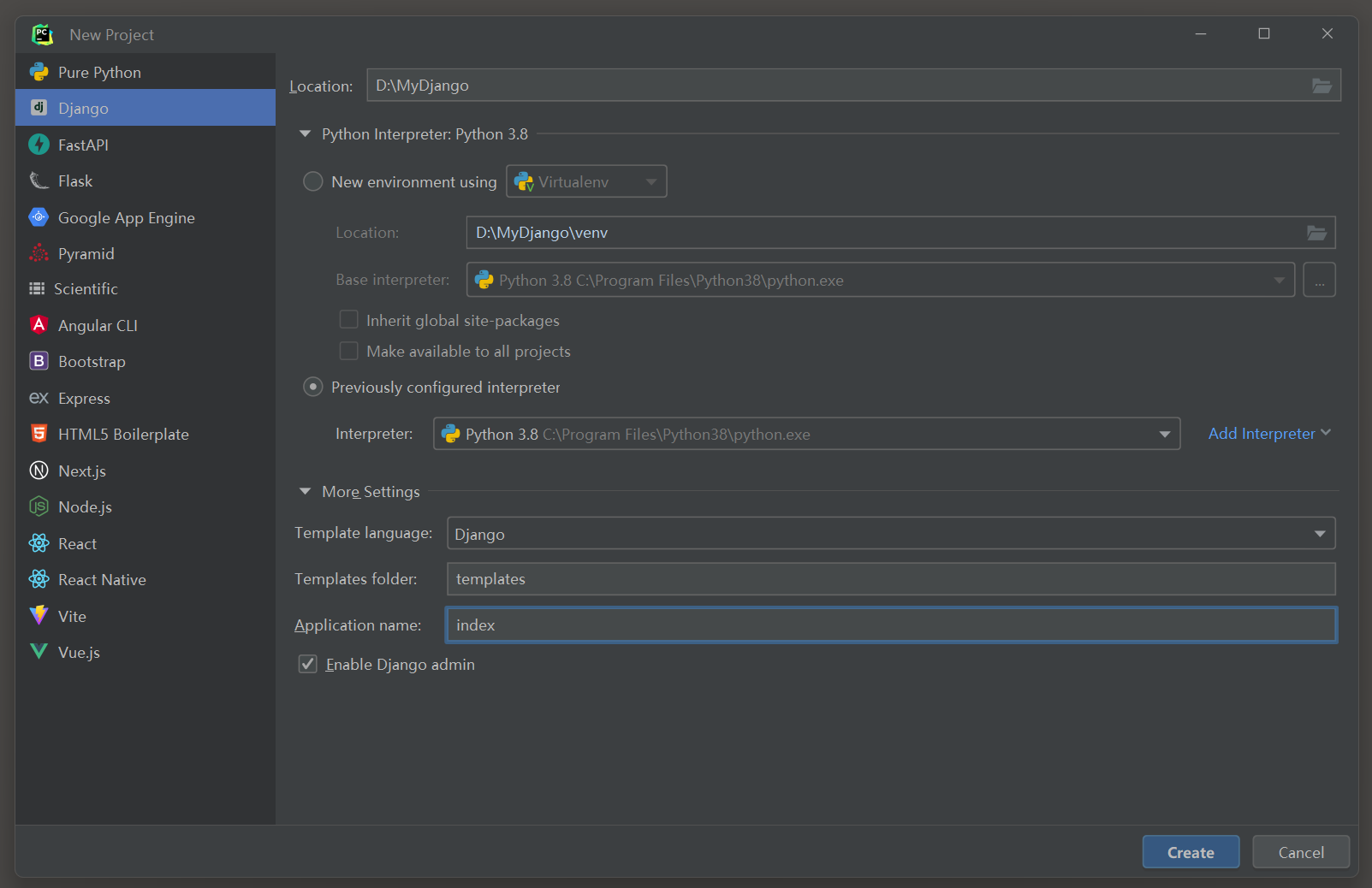
Task: Click the React atom icon
Action: pos(39,543)
